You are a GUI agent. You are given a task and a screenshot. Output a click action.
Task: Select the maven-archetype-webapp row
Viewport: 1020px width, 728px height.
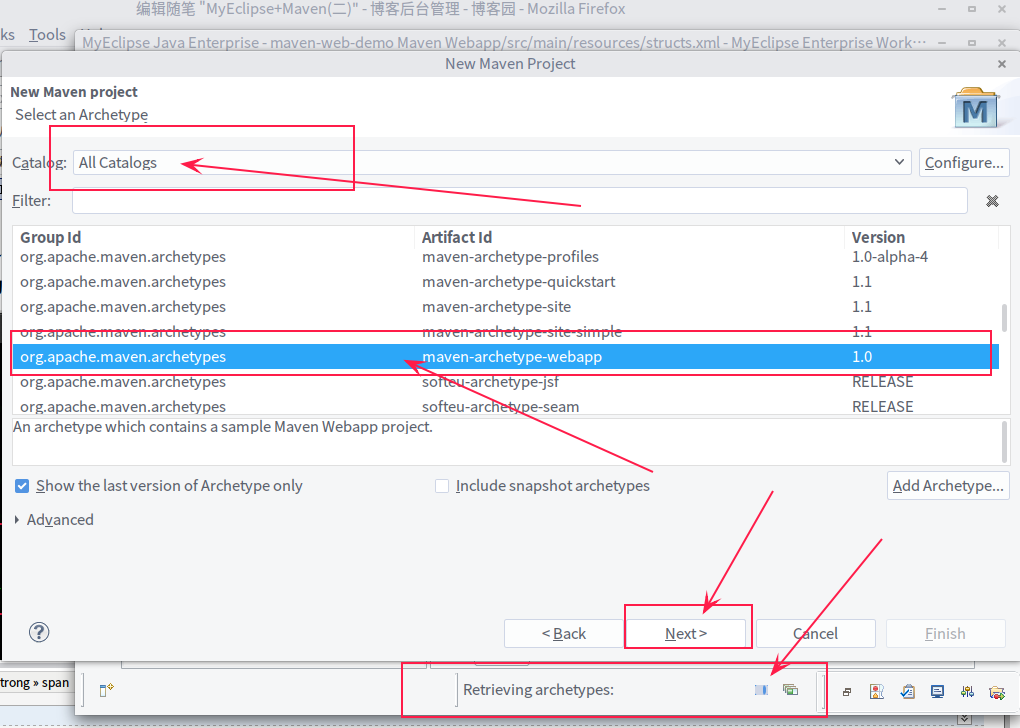coord(505,357)
